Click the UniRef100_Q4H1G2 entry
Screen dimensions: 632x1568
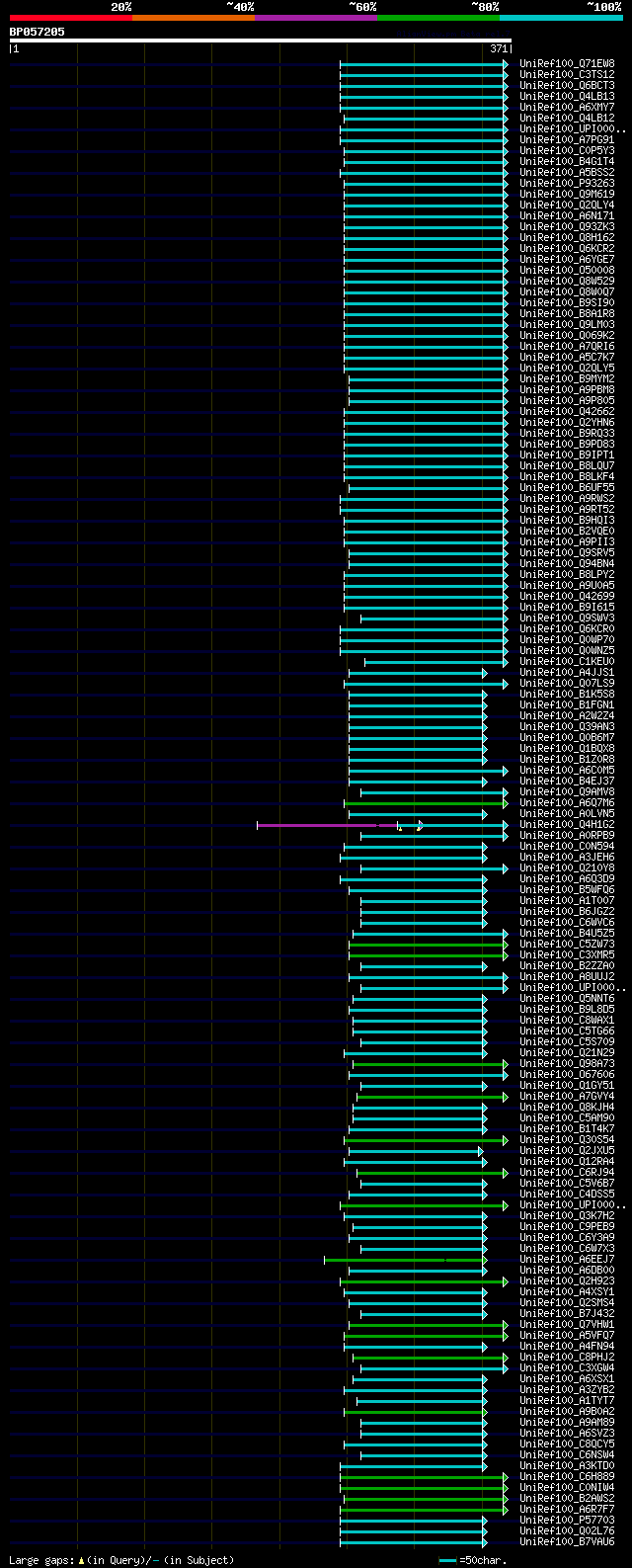[567, 824]
